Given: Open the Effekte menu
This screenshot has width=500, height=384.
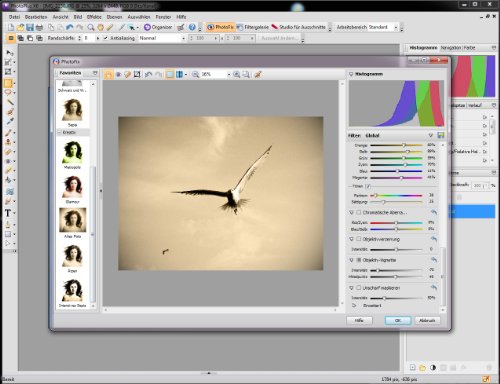Looking at the screenshot, I should [94, 17].
